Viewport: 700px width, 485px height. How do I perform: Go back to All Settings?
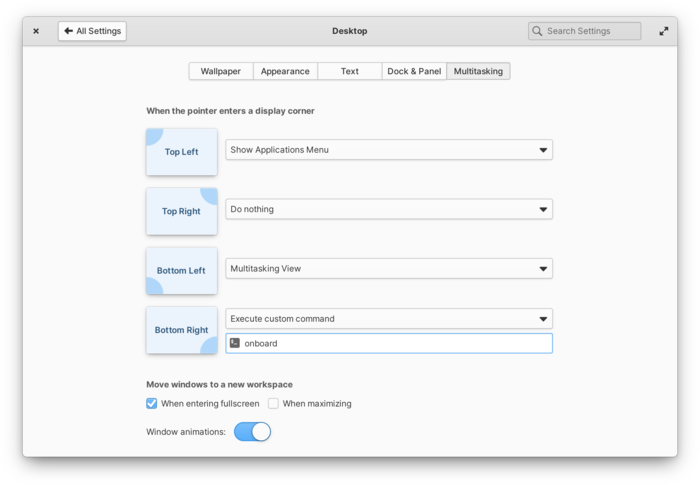pyautogui.click(x=92, y=31)
